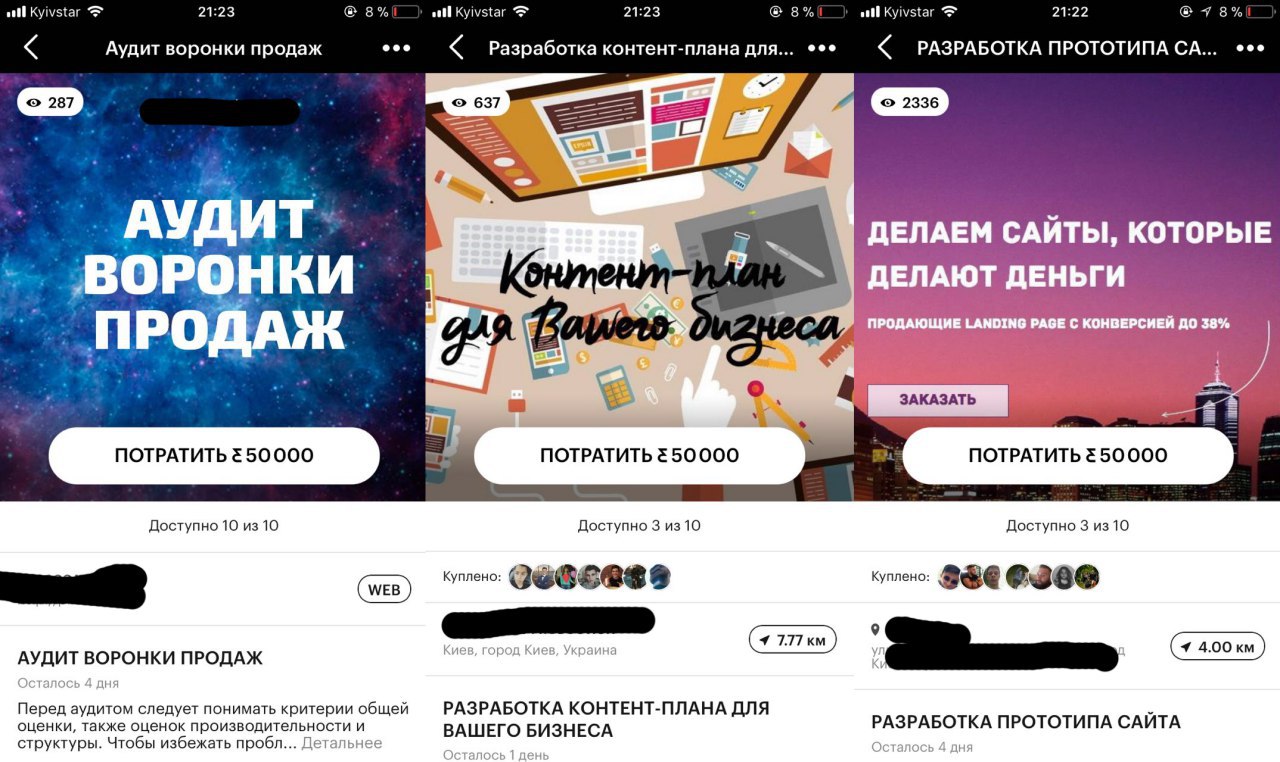The height and width of the screenshot is (762, 1280).
Task: Open three-dot menu on прототип сайта screen
Action: point(1250,48)
